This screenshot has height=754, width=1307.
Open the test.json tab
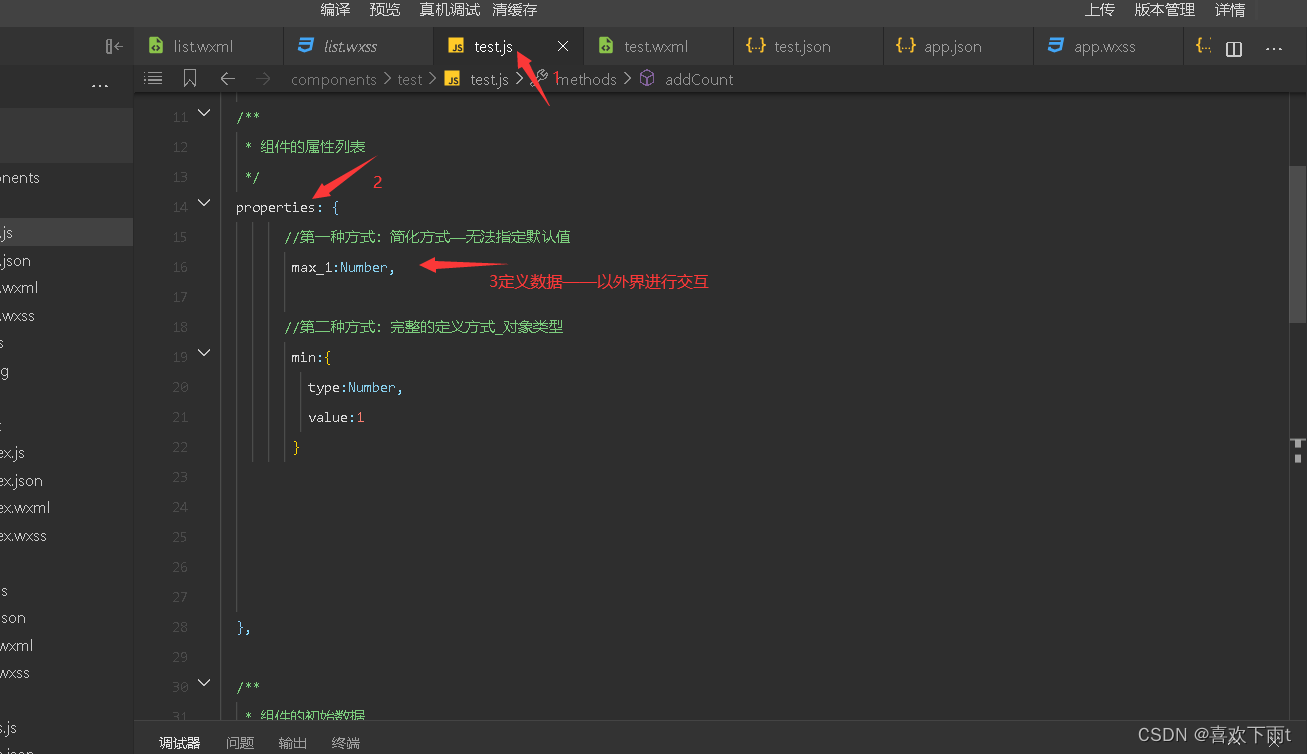[x=808, y=46]
